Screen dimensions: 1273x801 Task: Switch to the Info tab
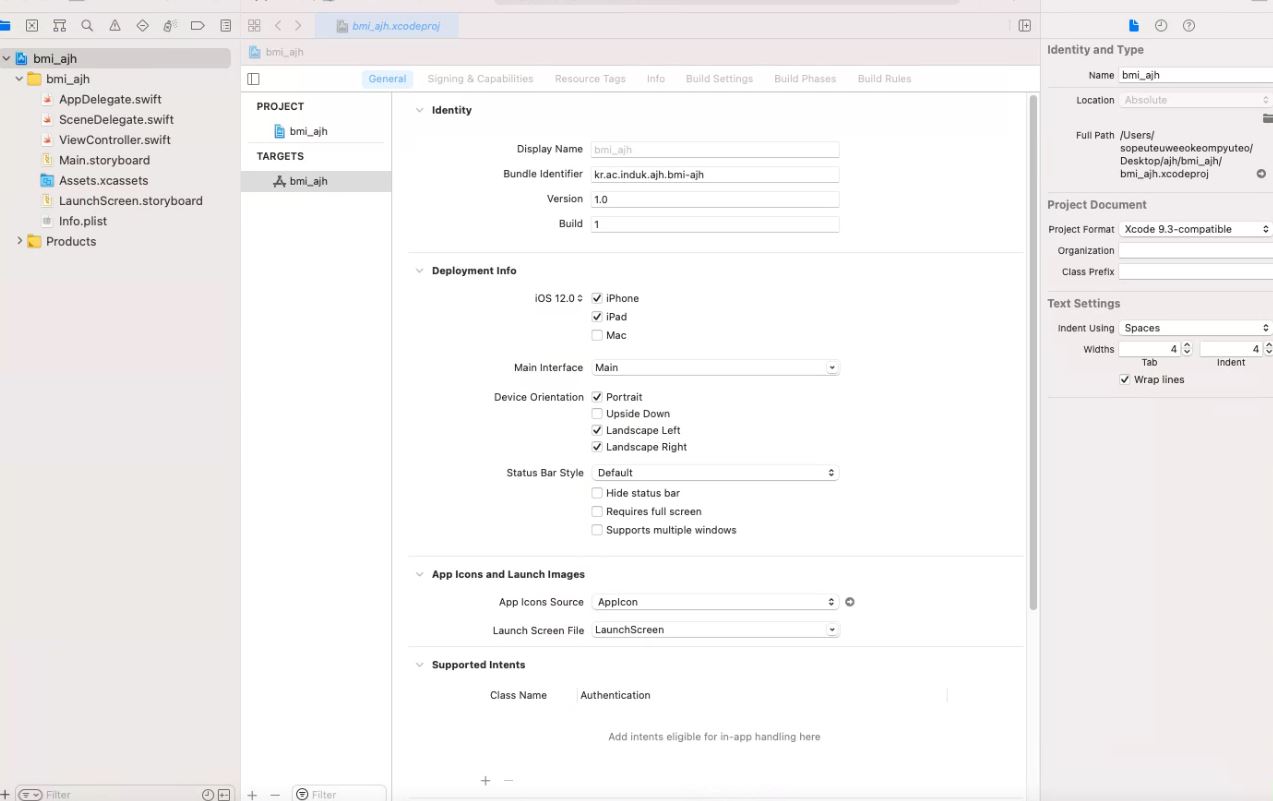click(x=655, y=79)
